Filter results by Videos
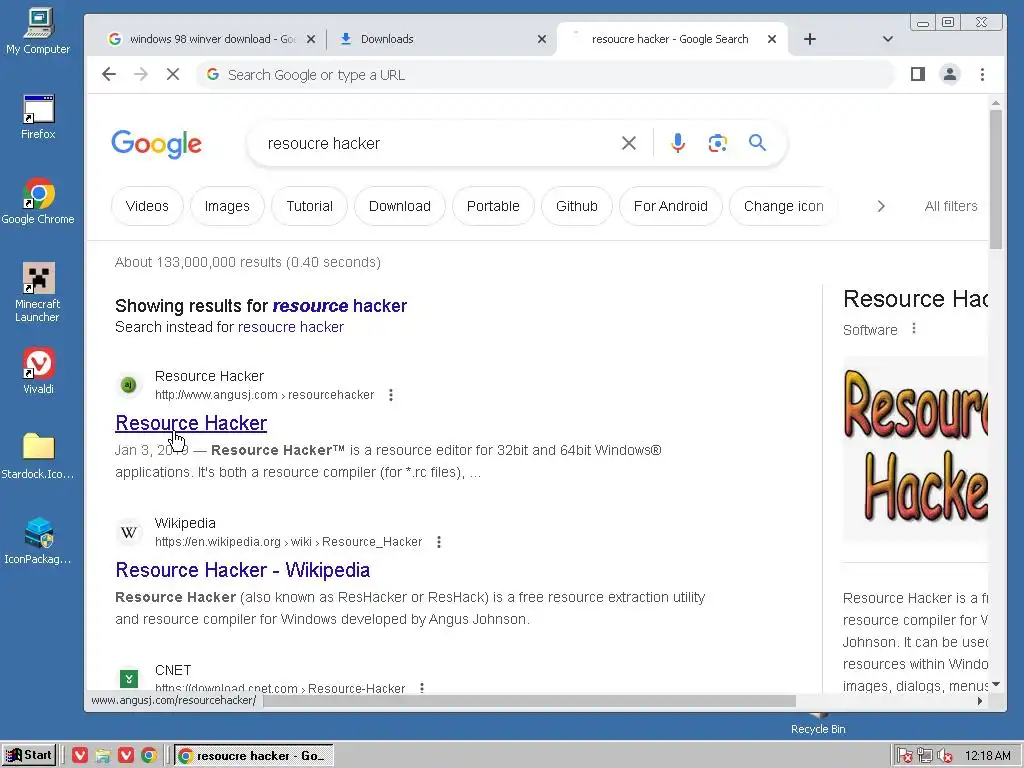 pos(147,206)
